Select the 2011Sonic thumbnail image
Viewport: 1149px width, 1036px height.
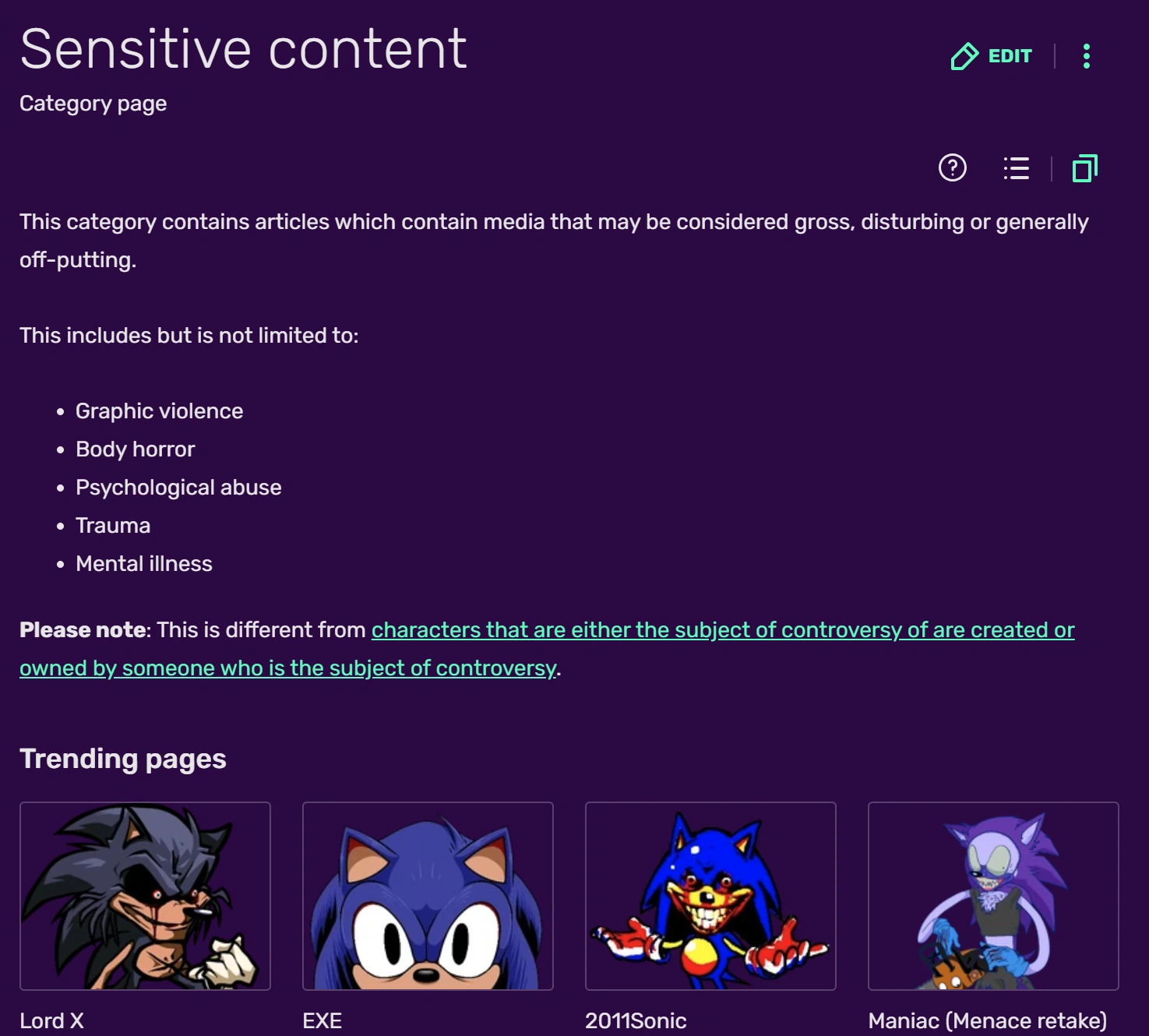(710, 896)
